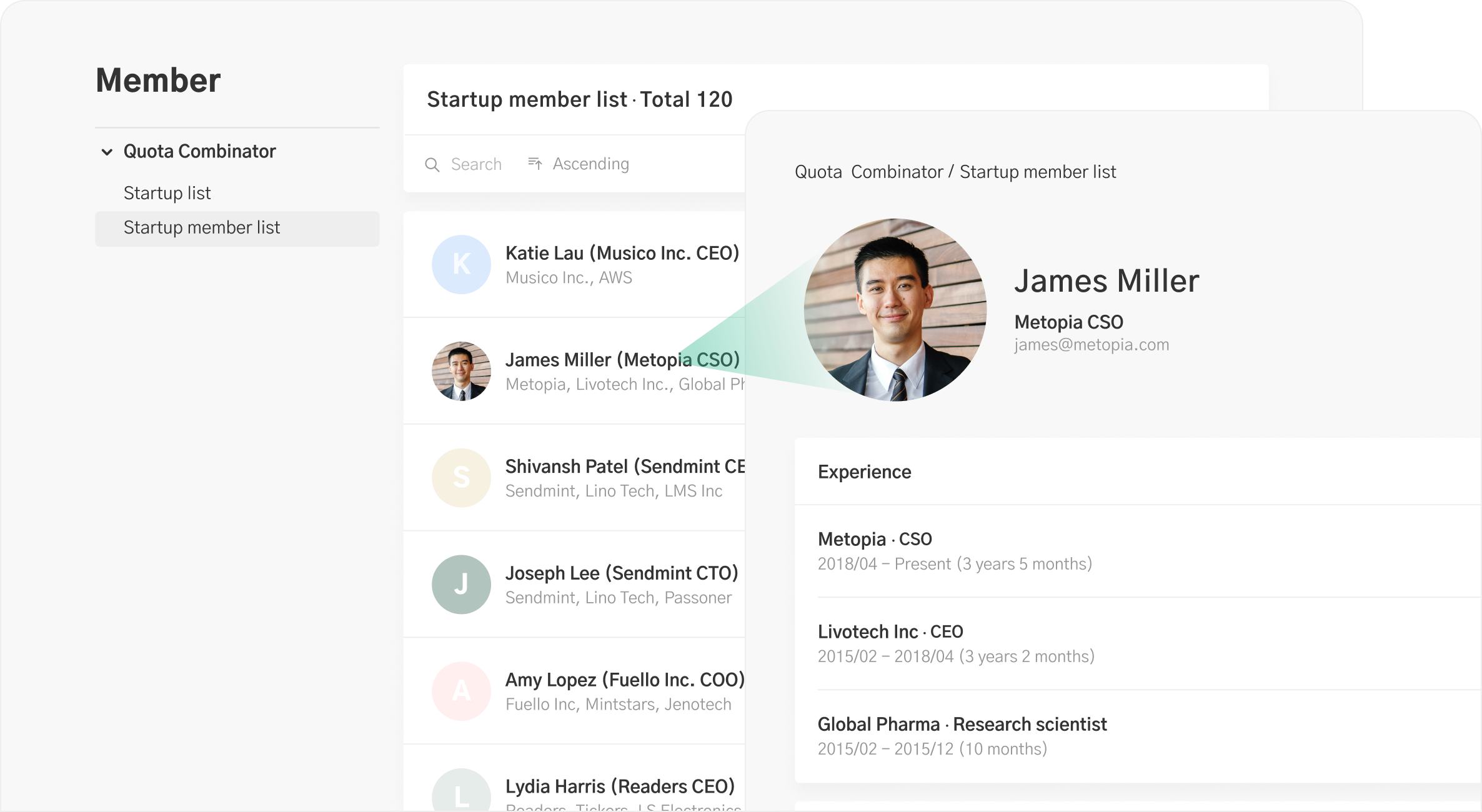Click james@metopia.com email address
The height and width of the screenshot is (812, 1482).
tap(1091, 345)
